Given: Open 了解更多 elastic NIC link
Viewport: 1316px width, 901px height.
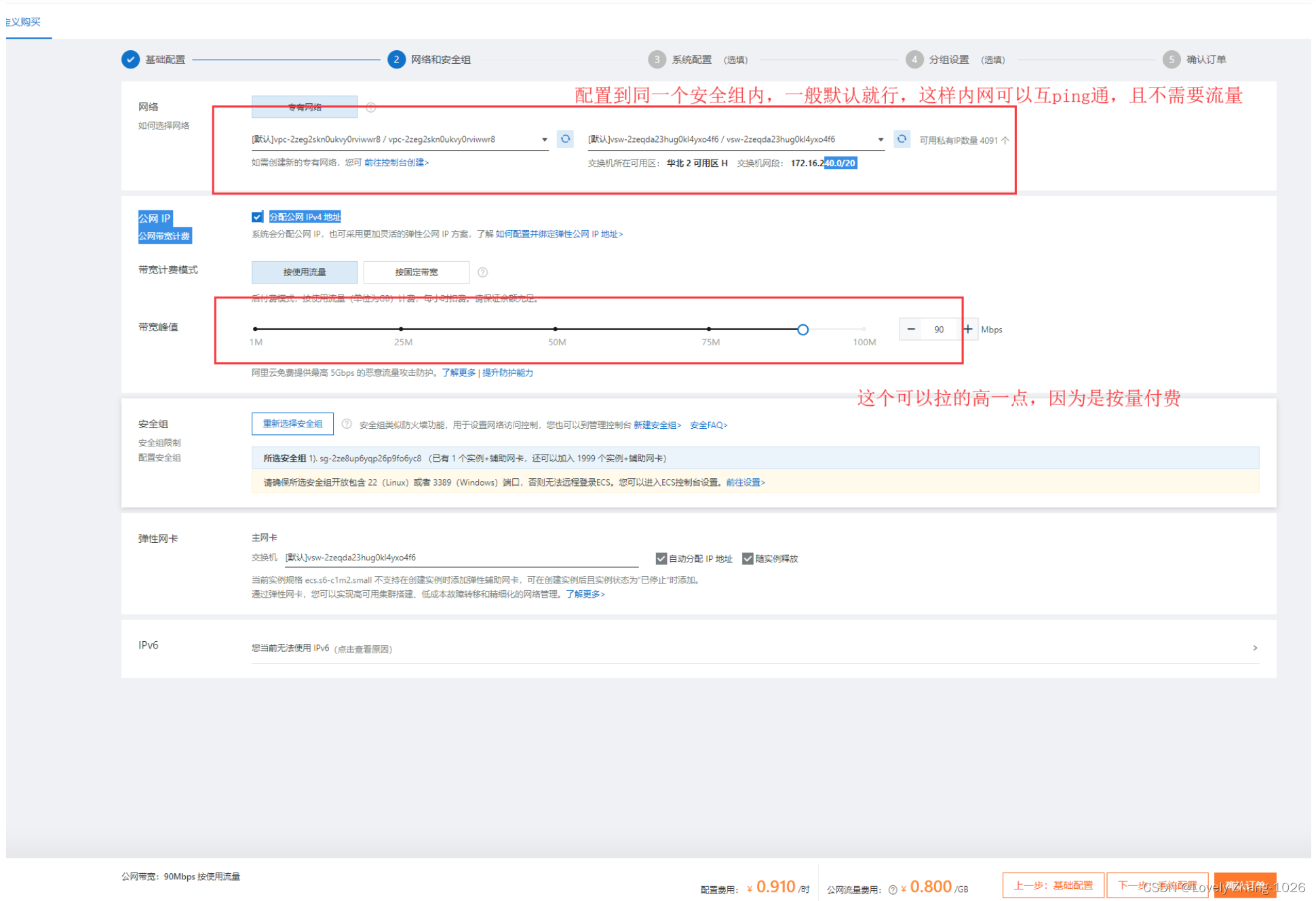Looking at the screenshot, I should coord(585,594).
